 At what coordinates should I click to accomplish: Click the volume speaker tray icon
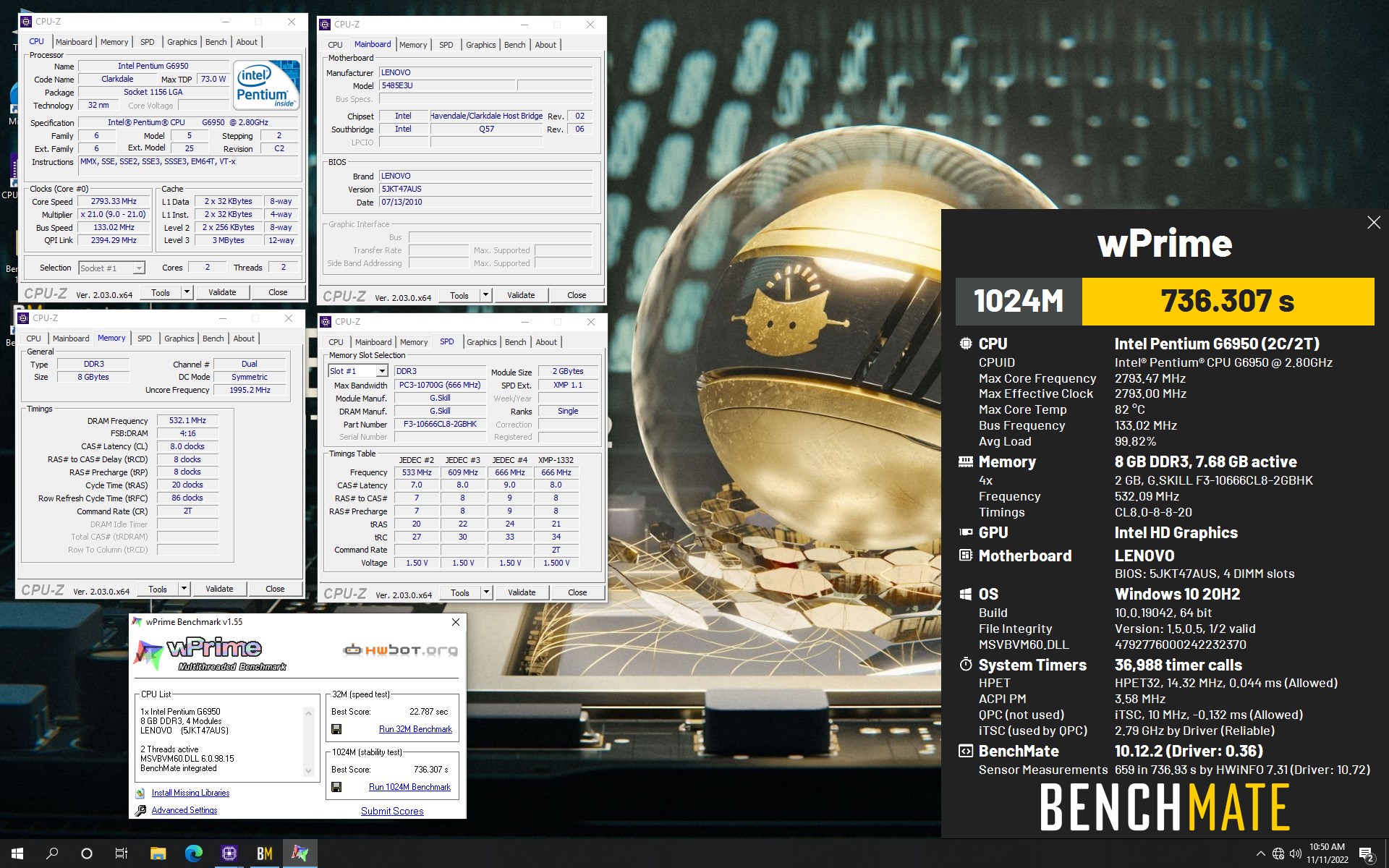[x=1295, y=854]
